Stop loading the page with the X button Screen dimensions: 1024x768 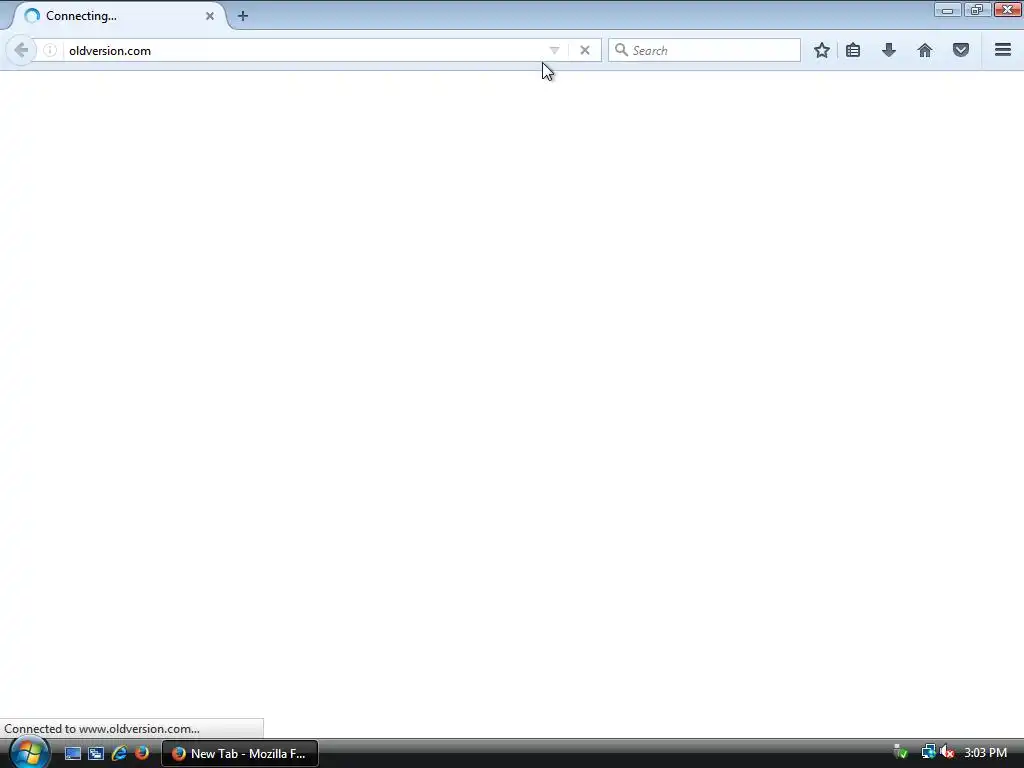pyautogui.click(x=584, y=50)
